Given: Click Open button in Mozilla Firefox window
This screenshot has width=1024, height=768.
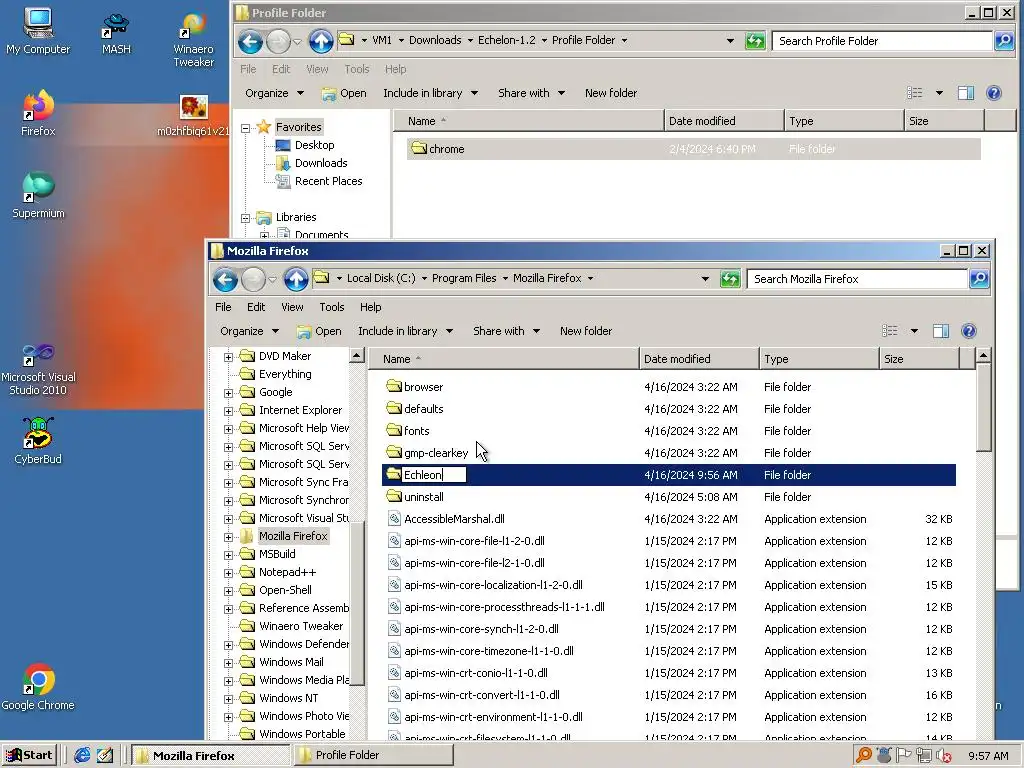Looking at the screenshot, I should [319, 331].
